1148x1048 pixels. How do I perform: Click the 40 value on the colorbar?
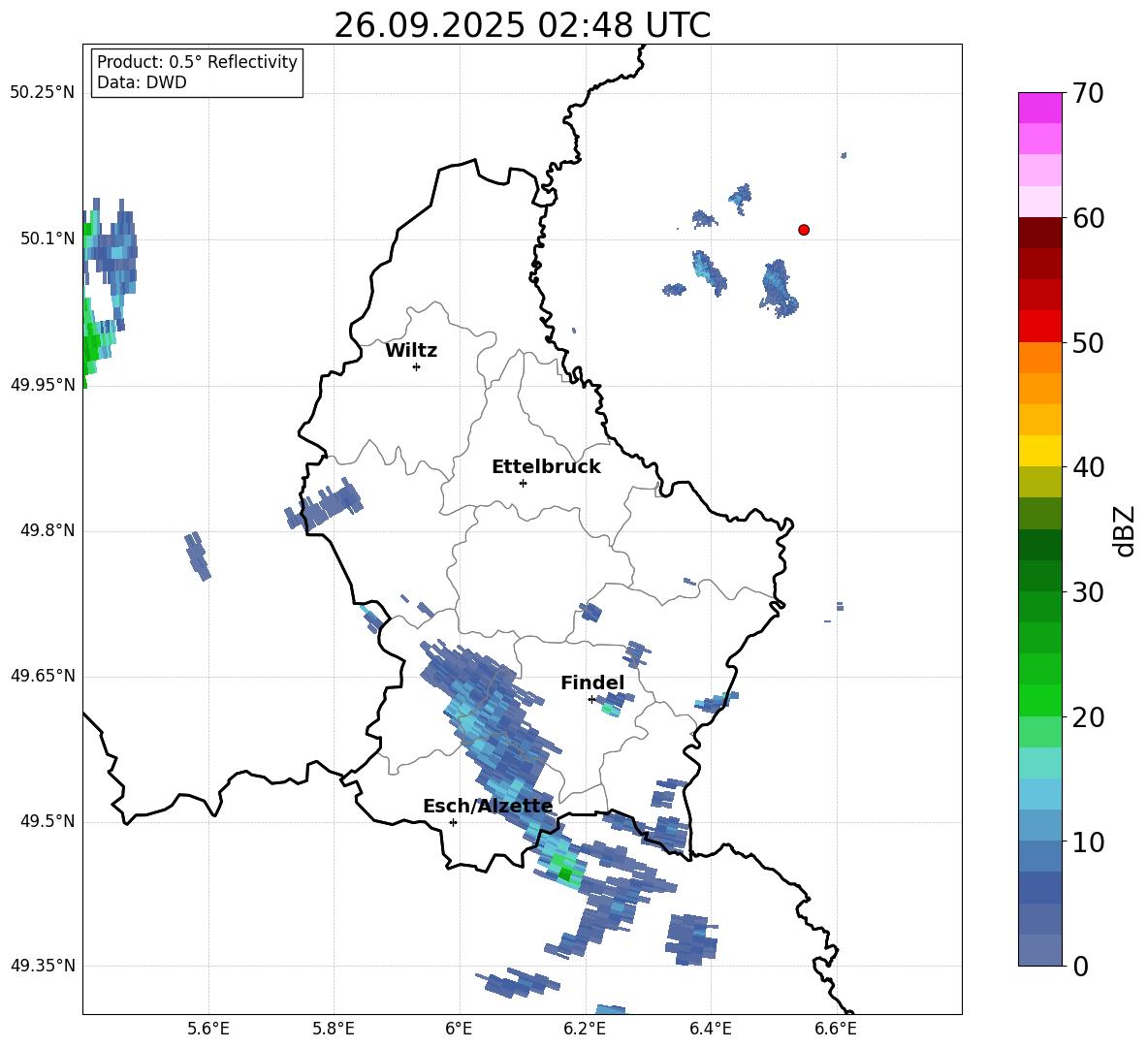1088,467
